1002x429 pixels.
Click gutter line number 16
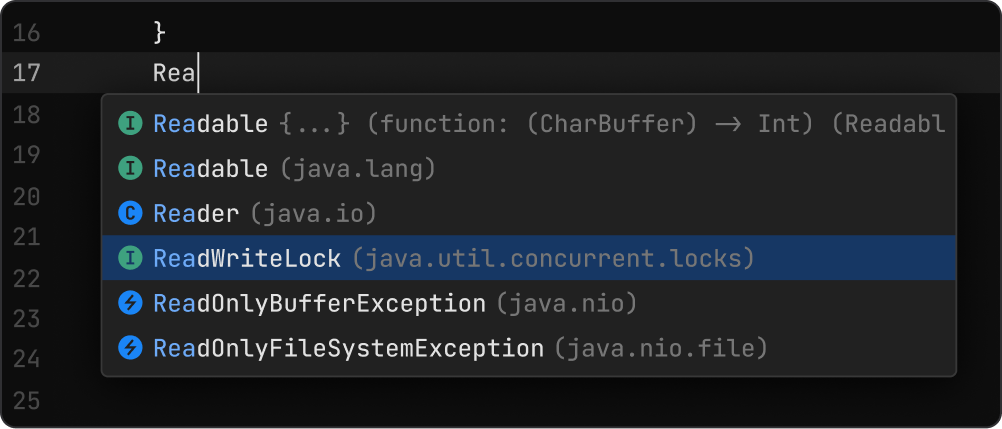tap(27, 33)
